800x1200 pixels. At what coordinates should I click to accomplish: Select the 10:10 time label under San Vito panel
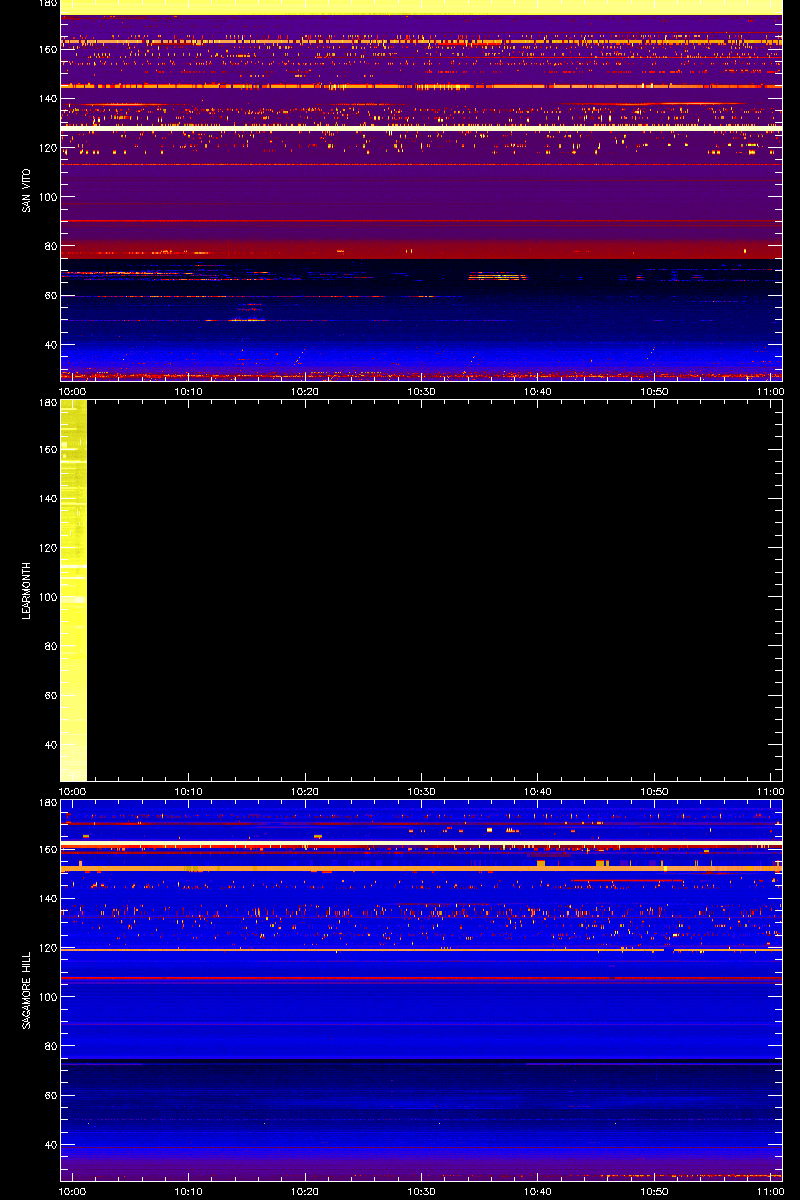pos(189,392)
